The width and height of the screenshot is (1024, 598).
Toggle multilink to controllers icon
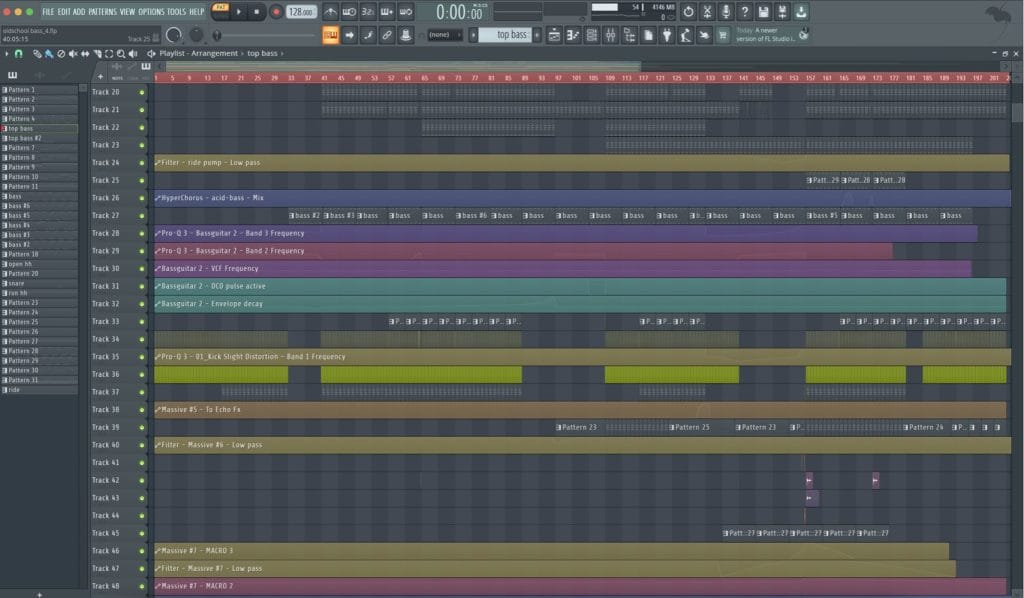pyautogui.click(x=406, y=35)
